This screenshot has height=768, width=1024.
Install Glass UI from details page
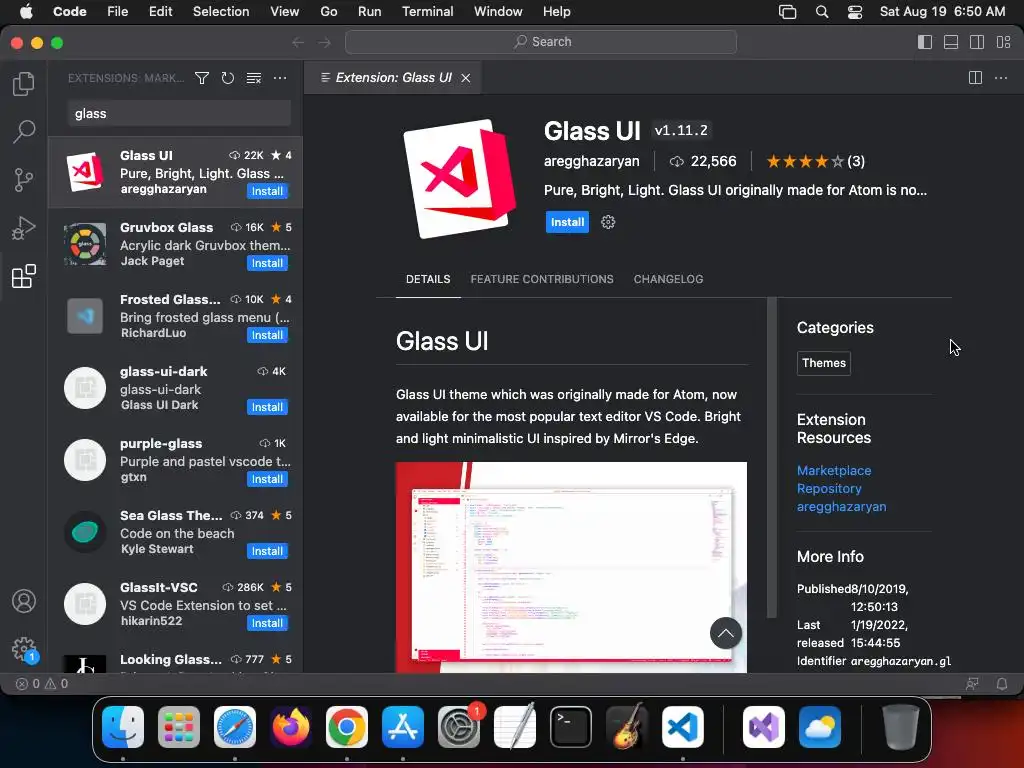point(567,222)
